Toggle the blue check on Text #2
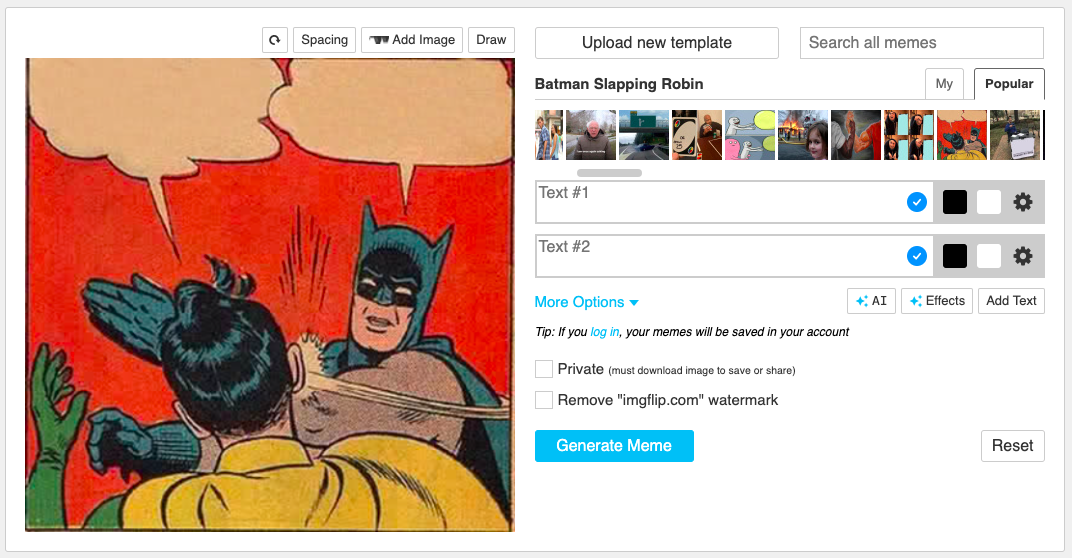1072x558 pixels. click(x=916, y=256)
